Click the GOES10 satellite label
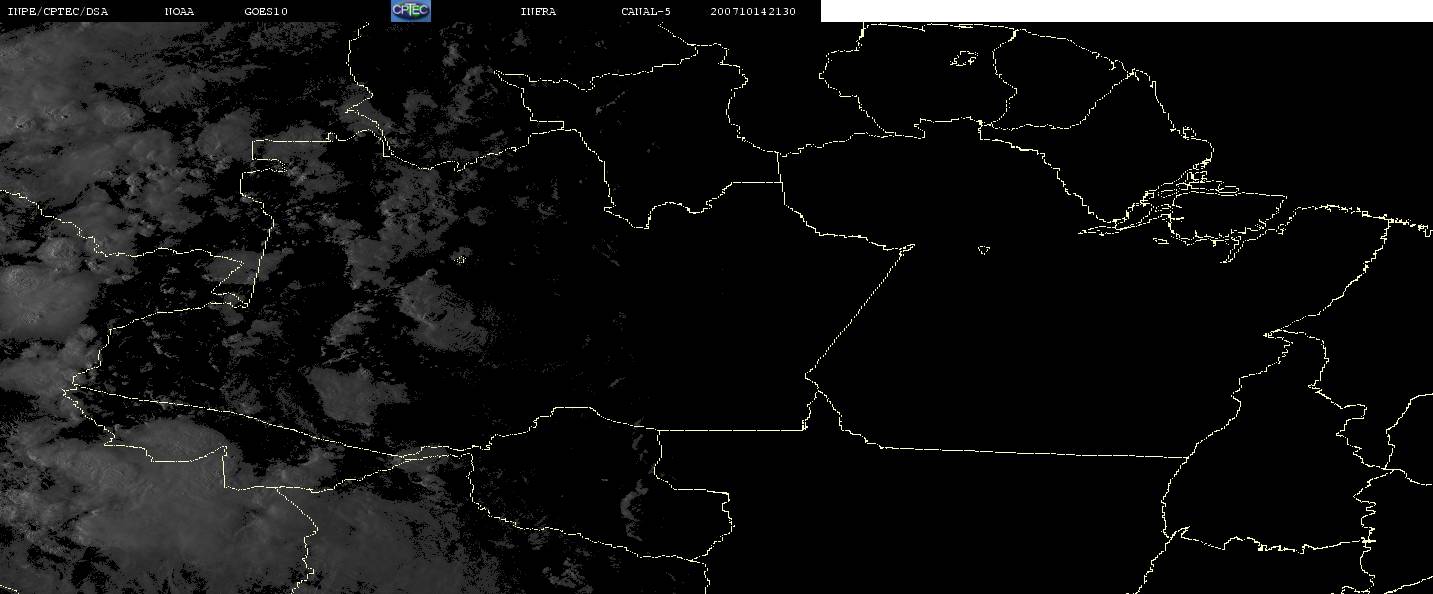This screenshot has width=1433, height=594. click(266, 12)
